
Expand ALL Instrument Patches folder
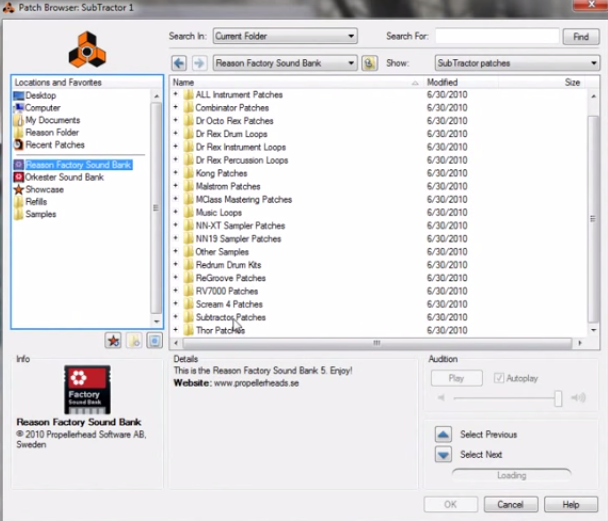click(176, 94)
